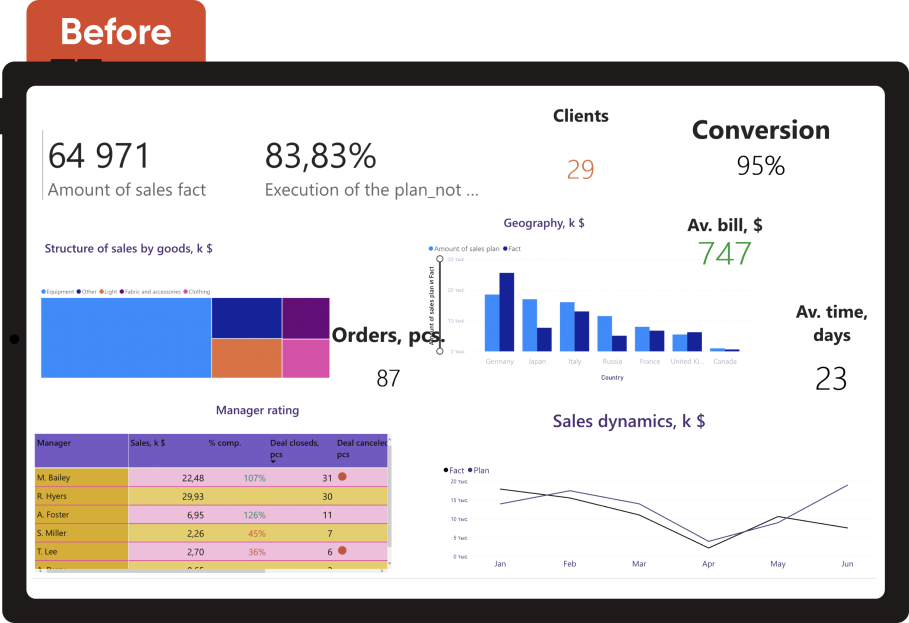Click the Conversion value 95%
Screen dimensions: 909x623
point(761,166)
